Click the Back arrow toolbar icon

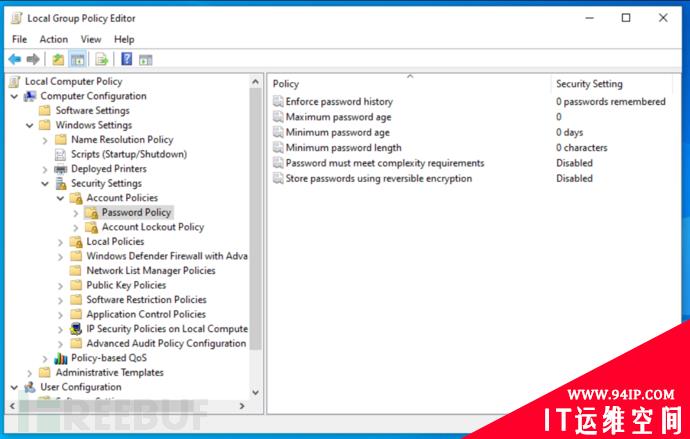click(x=15, y=59)
